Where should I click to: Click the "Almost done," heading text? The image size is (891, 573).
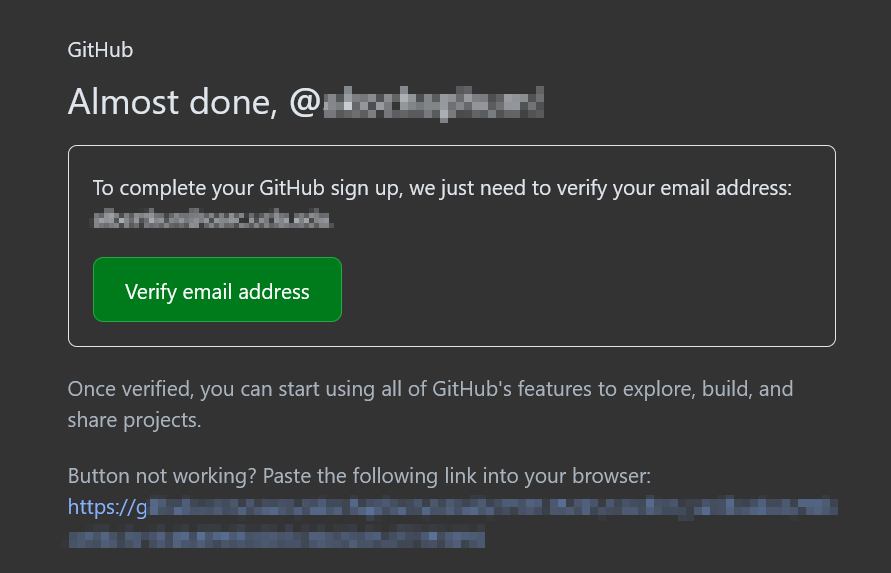172,102
